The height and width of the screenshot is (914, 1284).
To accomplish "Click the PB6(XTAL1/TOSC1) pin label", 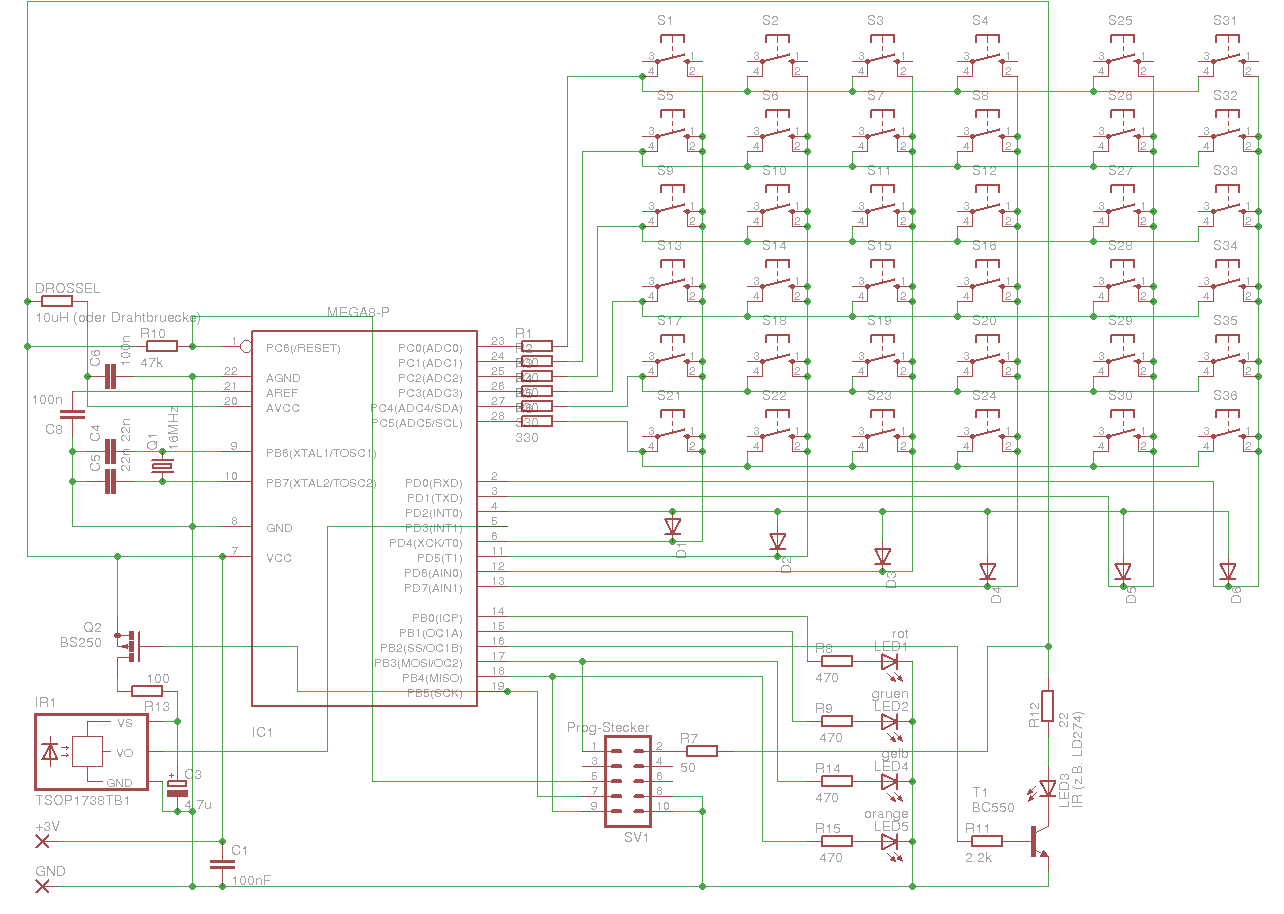I will pyautogui.click(x=321, y=453).
